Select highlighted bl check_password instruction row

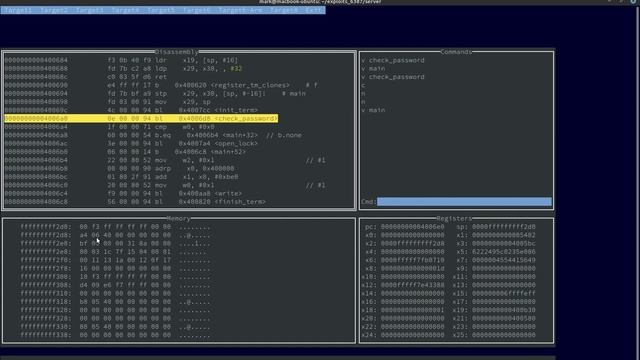[141, 118]
